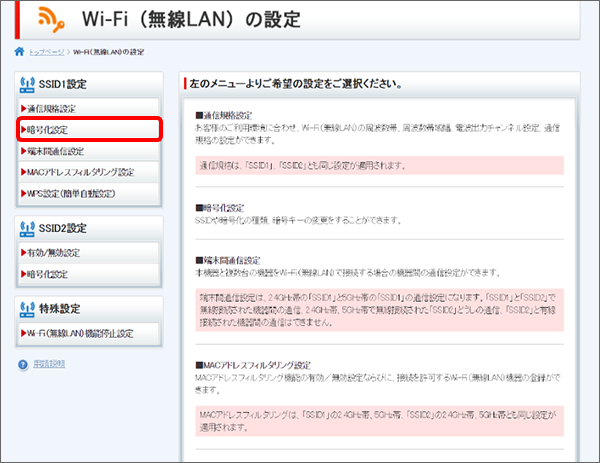Open 有効/無効設定 under SSID2設定

tap(89, 253)
